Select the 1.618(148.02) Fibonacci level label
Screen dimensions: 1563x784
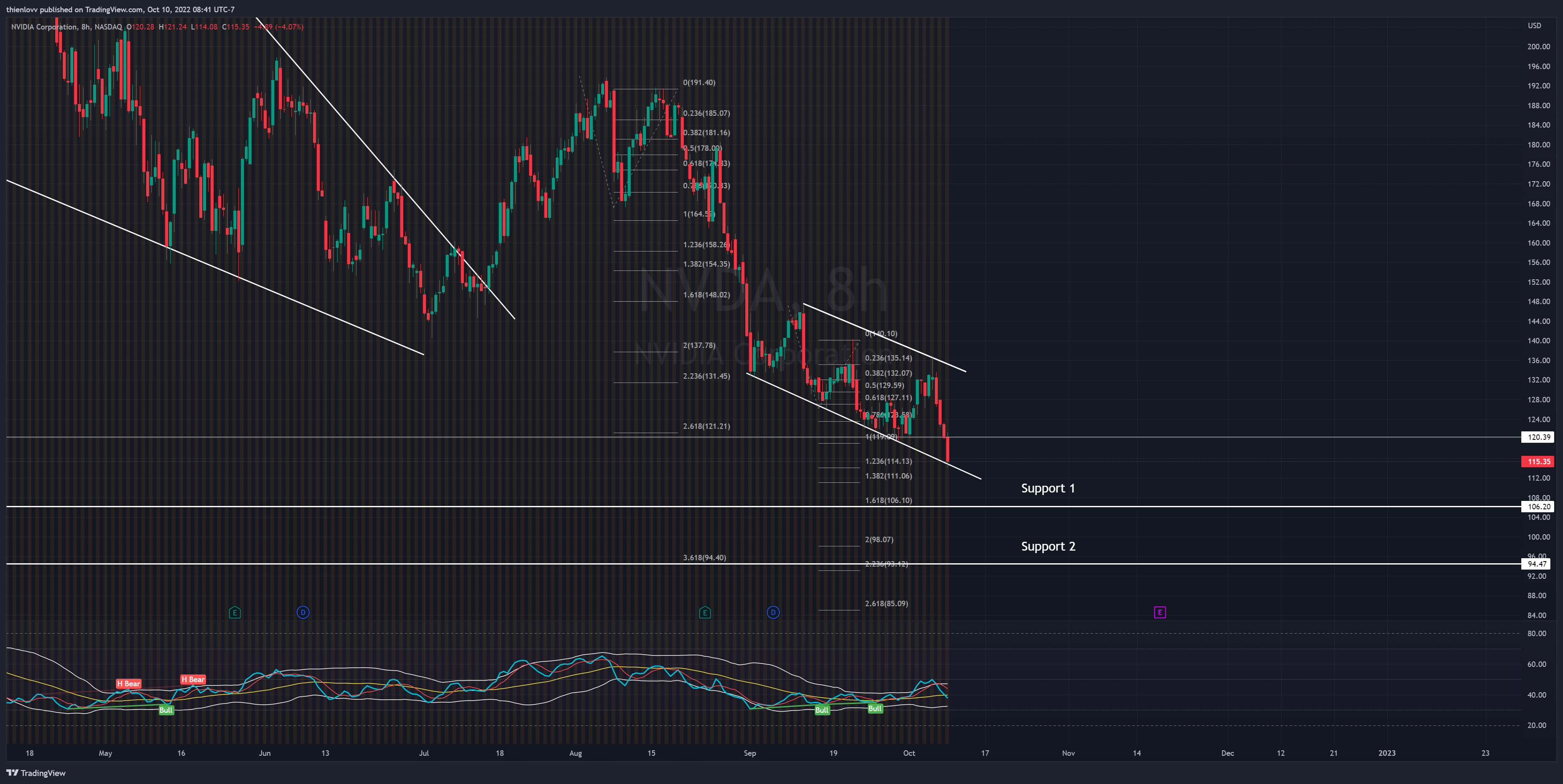click(x=706, y=295)
